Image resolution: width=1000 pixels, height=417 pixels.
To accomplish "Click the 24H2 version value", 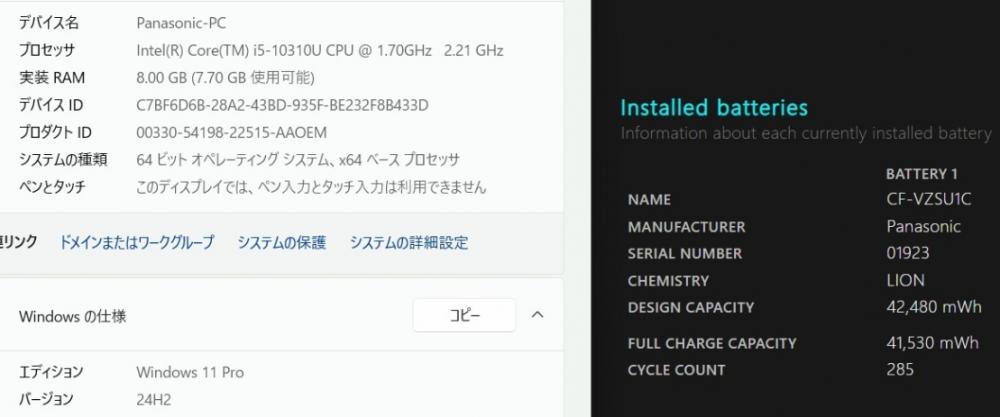I will [154, 400].
